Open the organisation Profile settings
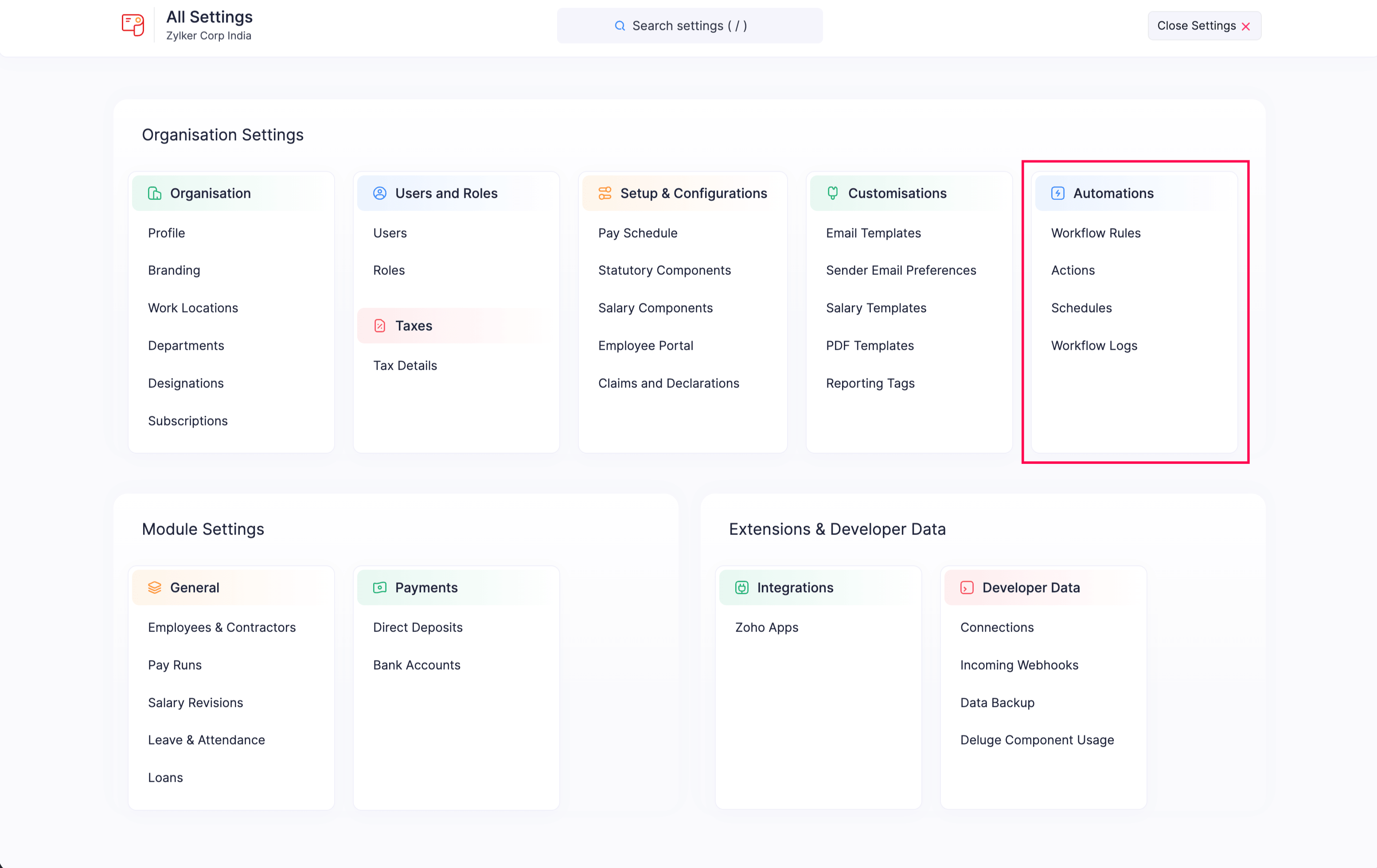This screenshot has width=1377, height=868. (x=166, y=234)
